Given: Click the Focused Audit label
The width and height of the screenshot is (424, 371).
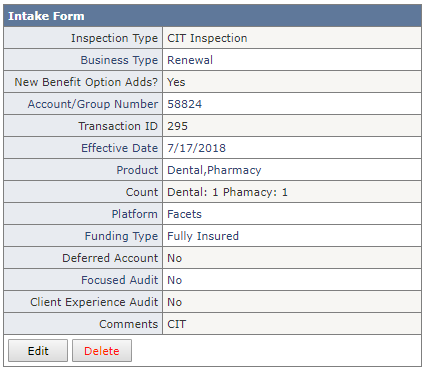Looking at the screenshot, I should click(x=119, y=280).
